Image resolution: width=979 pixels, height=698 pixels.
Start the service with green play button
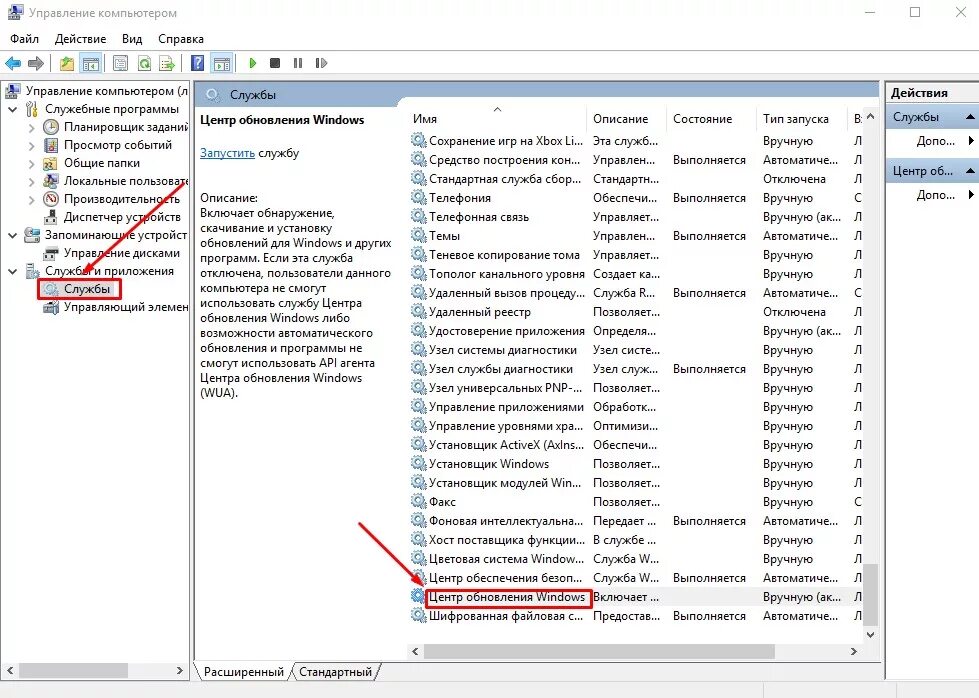(x=252, y=63)
